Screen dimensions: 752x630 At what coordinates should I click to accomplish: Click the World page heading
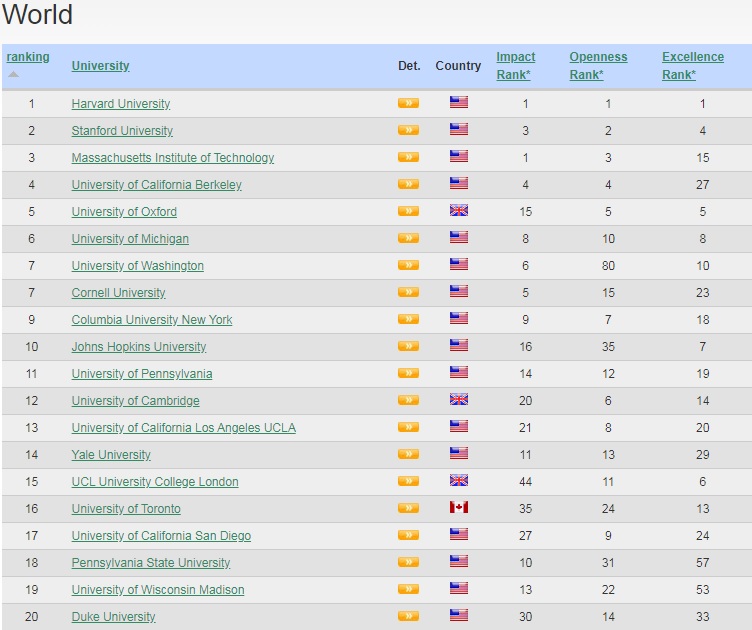point(37,14)
